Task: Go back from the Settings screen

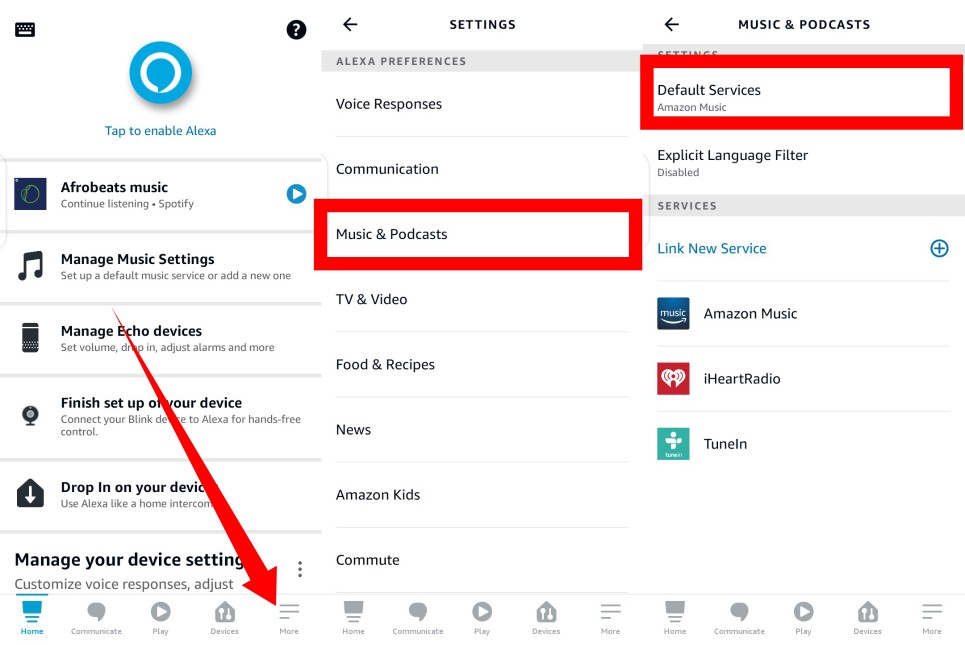Action: pyautogui.click(x=350, y=25)
